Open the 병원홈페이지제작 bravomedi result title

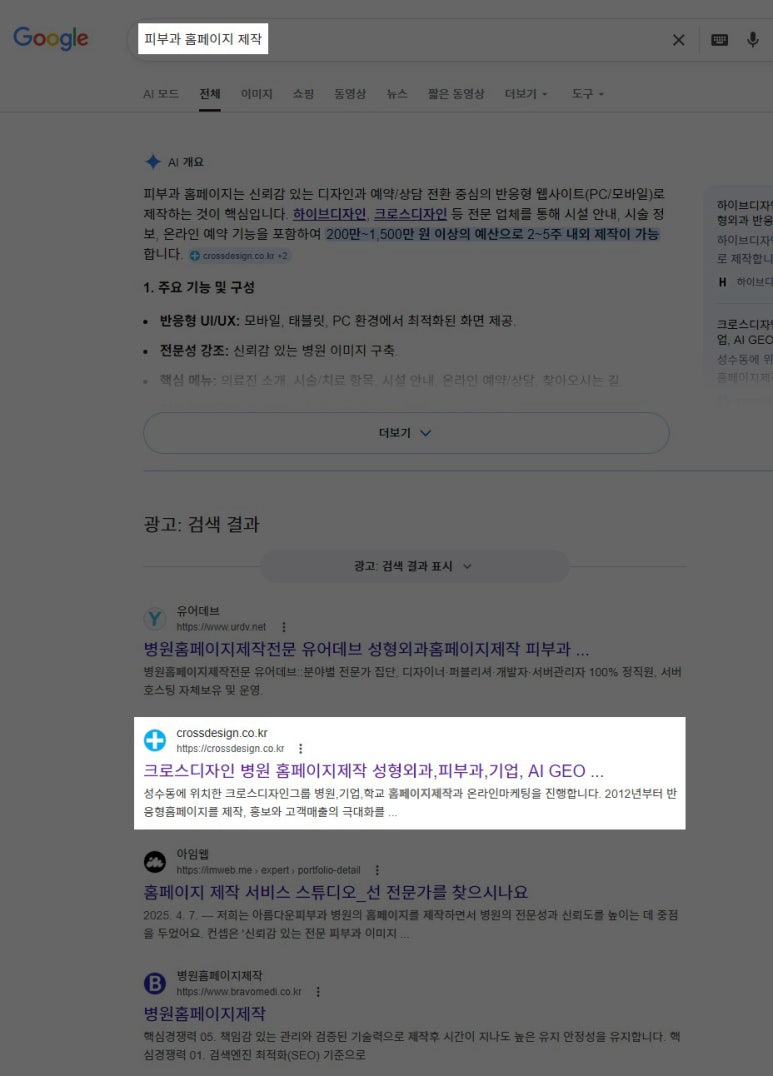205,1014
